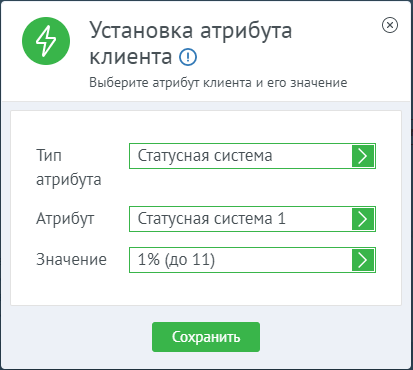Close the dialog with the circled X icon

390,25
